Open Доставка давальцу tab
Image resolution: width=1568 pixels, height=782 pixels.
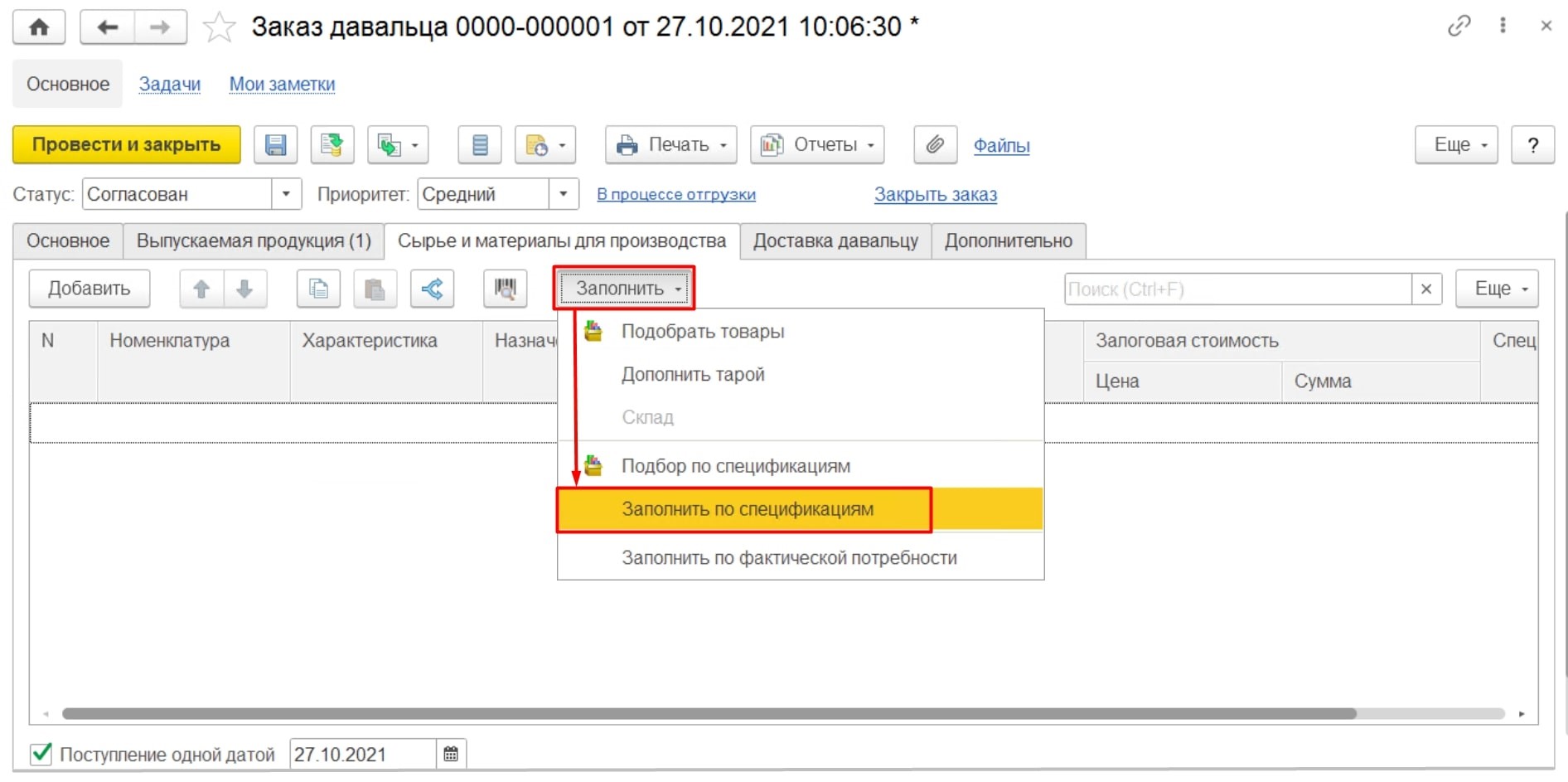pos(835,241)
